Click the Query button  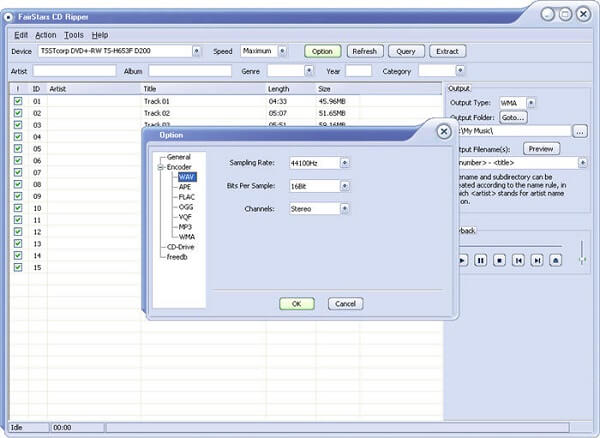(406, 51)
